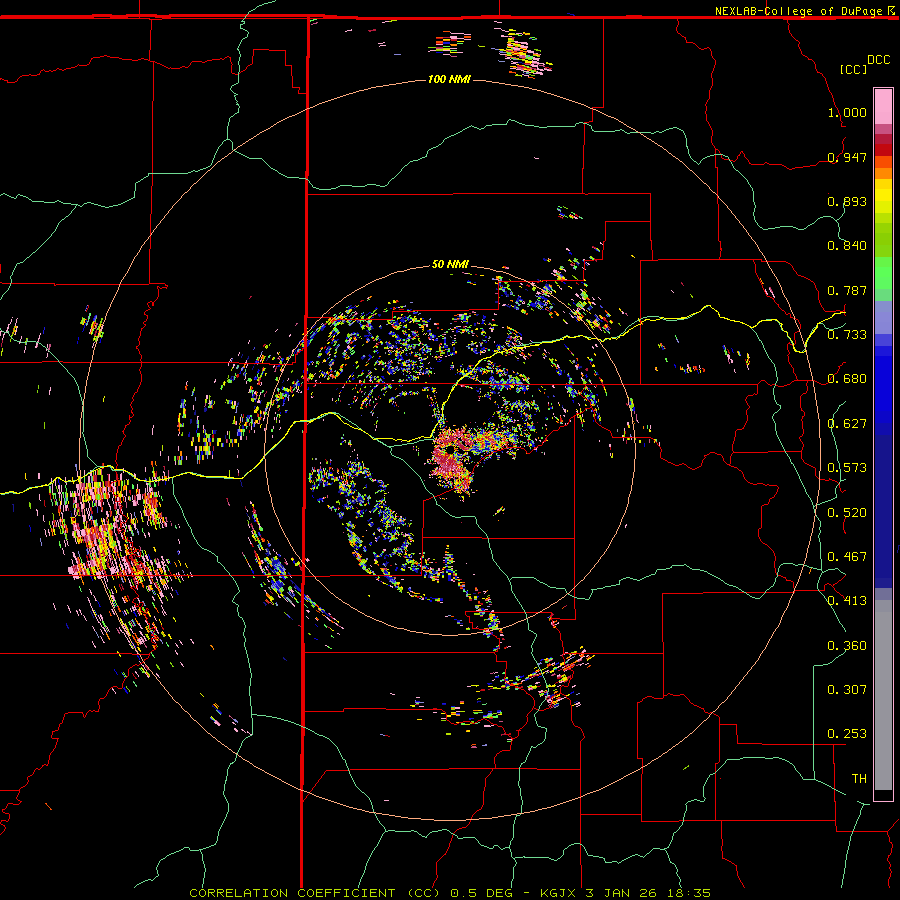Click the 100 NMI range ring label
Image resolution: width=900 pixels, height=900 pixels.
449,79
